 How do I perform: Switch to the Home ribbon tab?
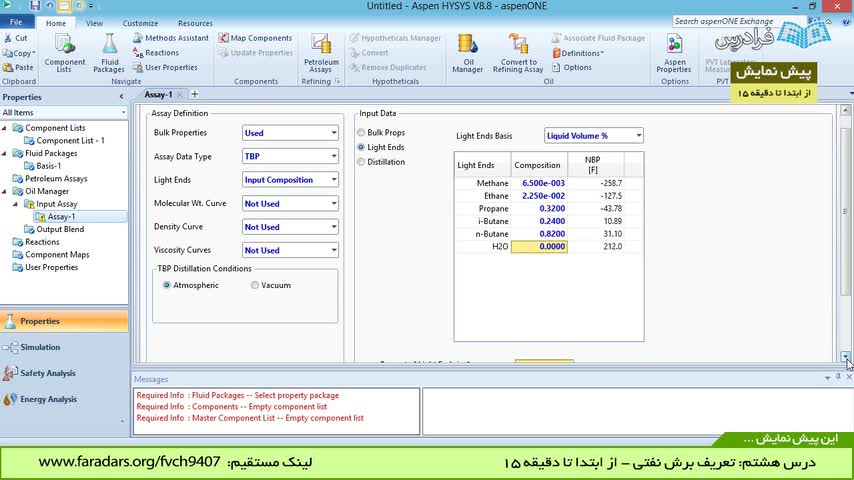coord(56,23)
